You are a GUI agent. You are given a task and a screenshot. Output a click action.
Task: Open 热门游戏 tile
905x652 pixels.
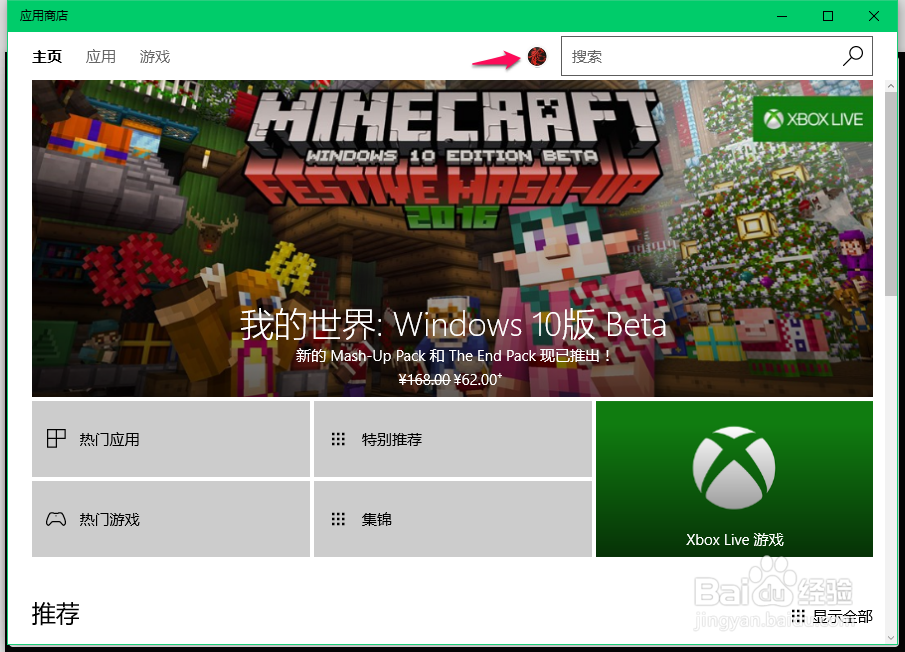(171, 519)
